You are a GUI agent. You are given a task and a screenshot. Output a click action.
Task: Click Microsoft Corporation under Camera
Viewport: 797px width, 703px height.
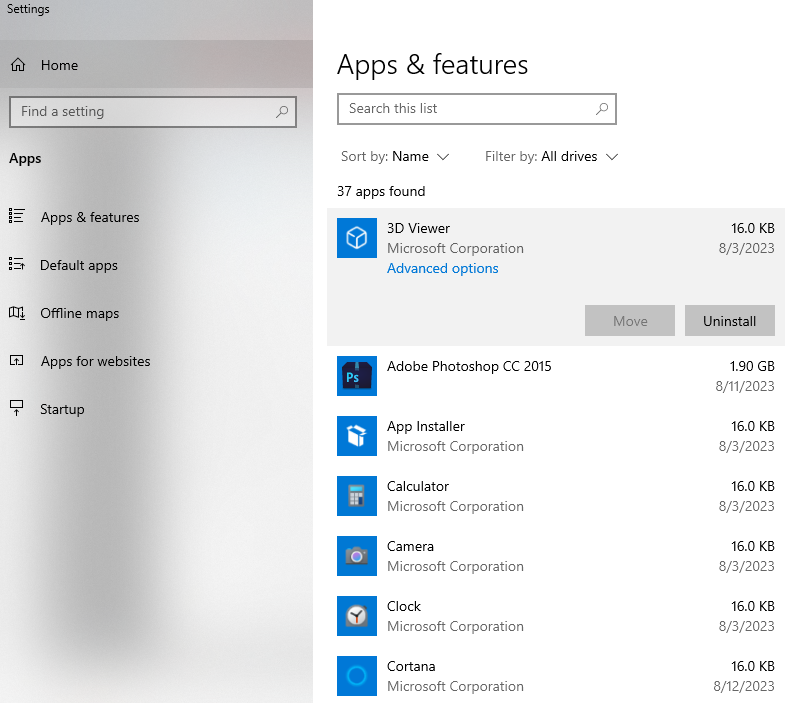pos(455,566)
